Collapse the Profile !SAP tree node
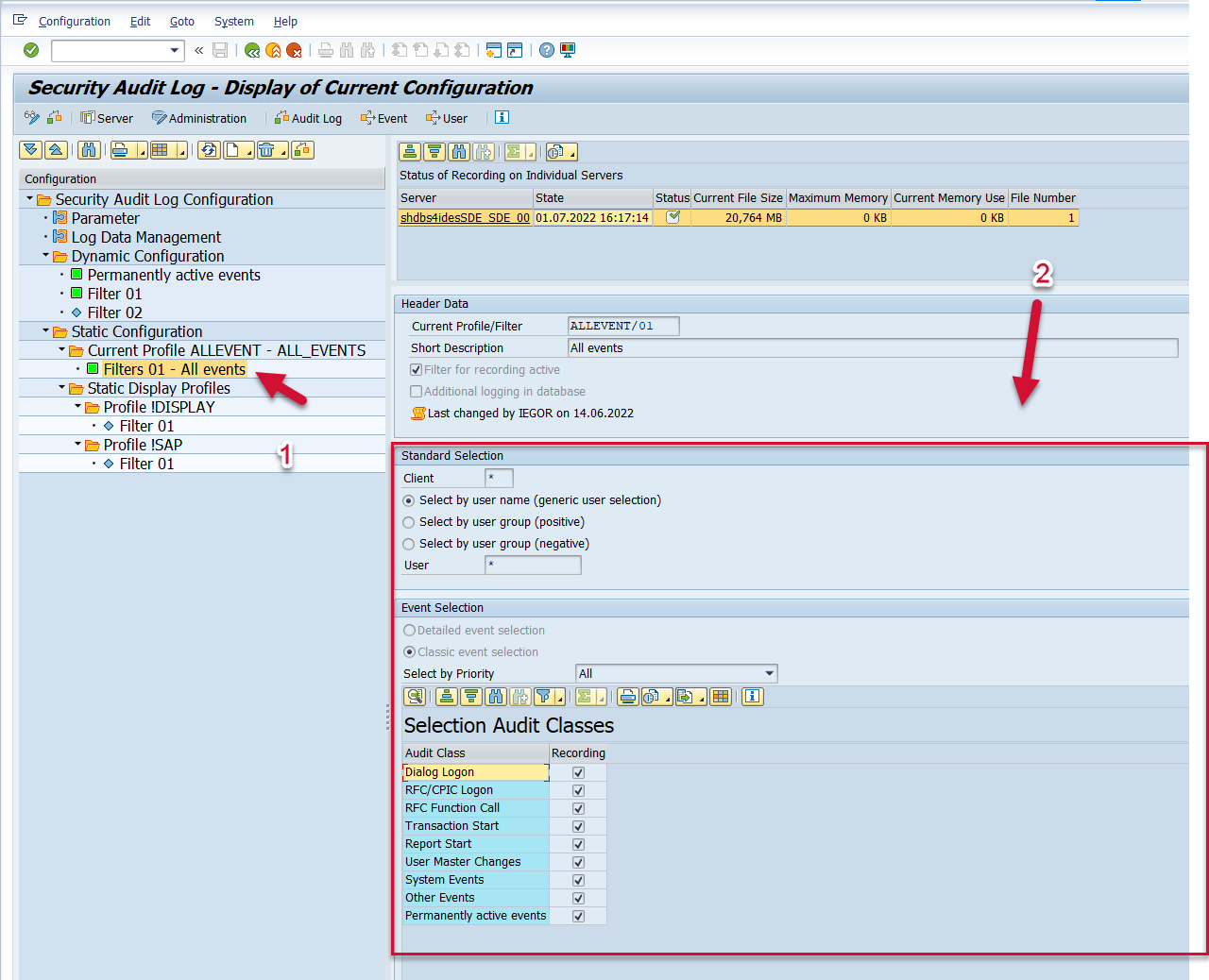Screen dimensions: 1209x980 [78, 445]
